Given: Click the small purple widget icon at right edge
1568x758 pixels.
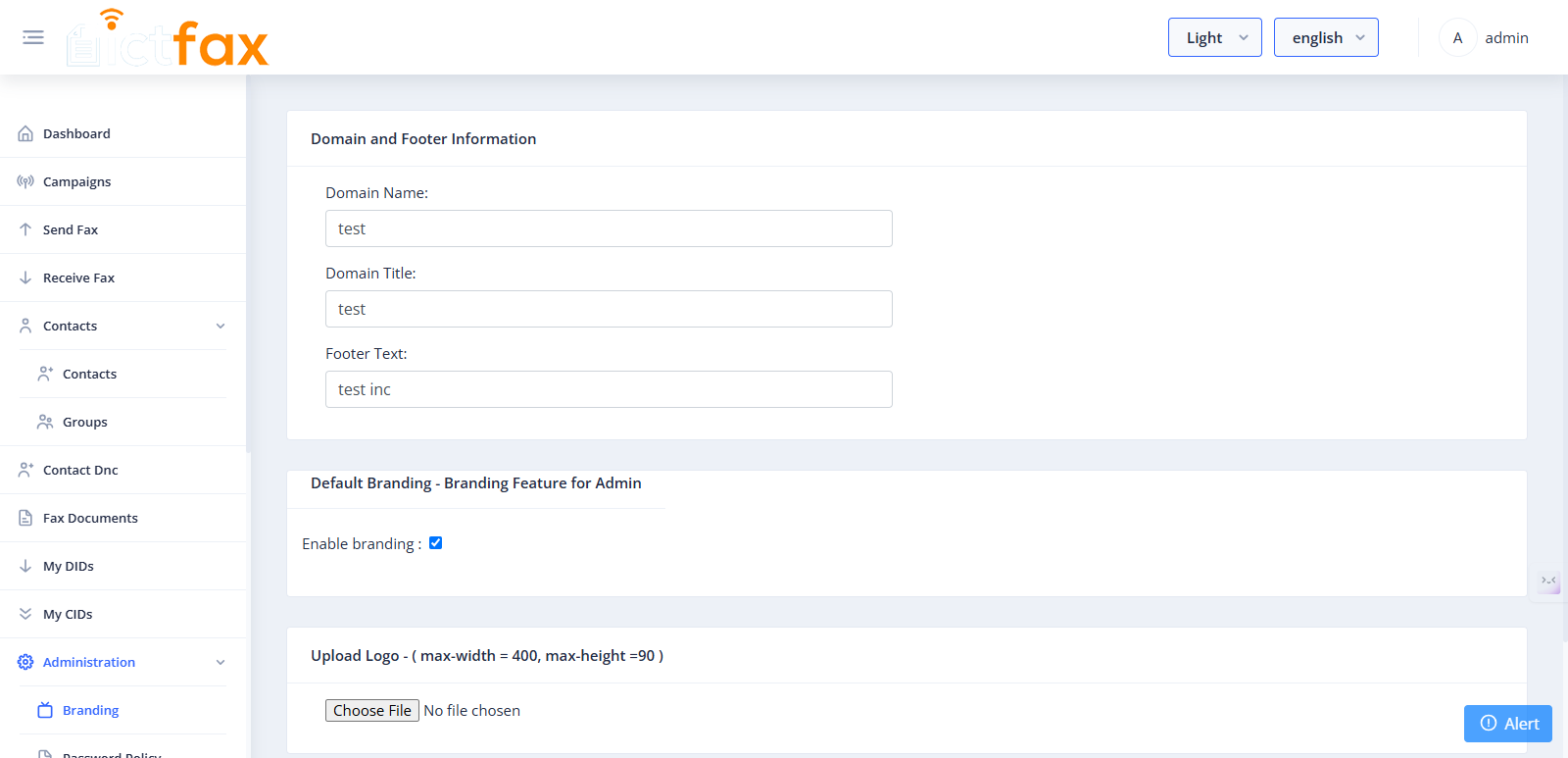Looking at the screenshot, I should pyautogui.click(x=1548, y=581).
